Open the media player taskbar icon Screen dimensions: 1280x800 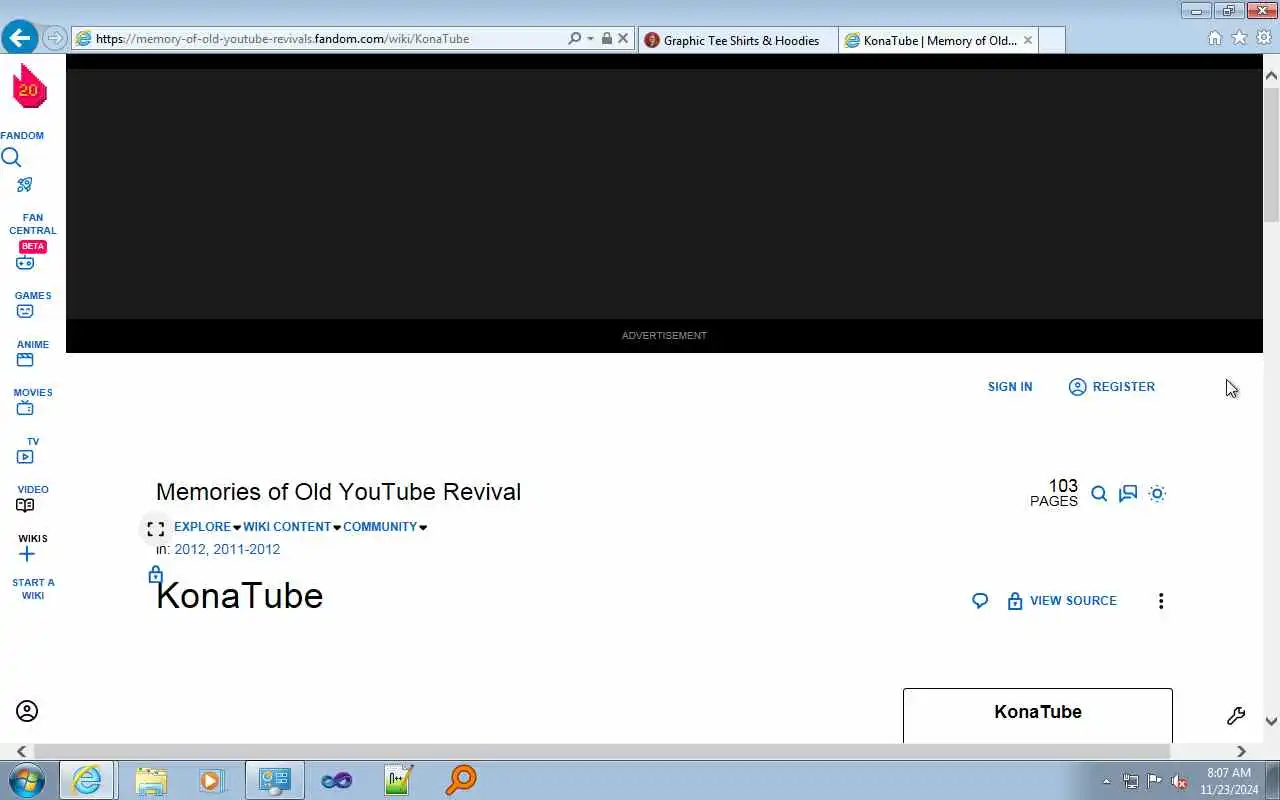pos(211,780)
